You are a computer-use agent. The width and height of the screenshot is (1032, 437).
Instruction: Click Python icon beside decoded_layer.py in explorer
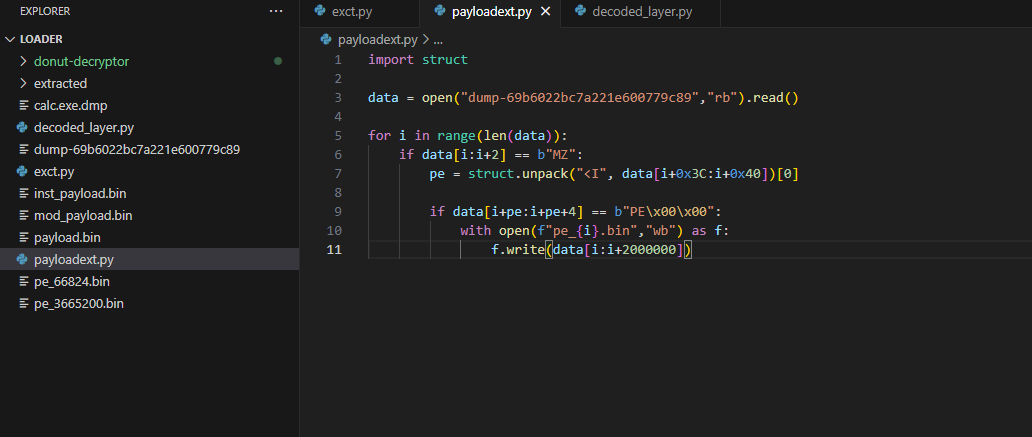pos(23,127)
